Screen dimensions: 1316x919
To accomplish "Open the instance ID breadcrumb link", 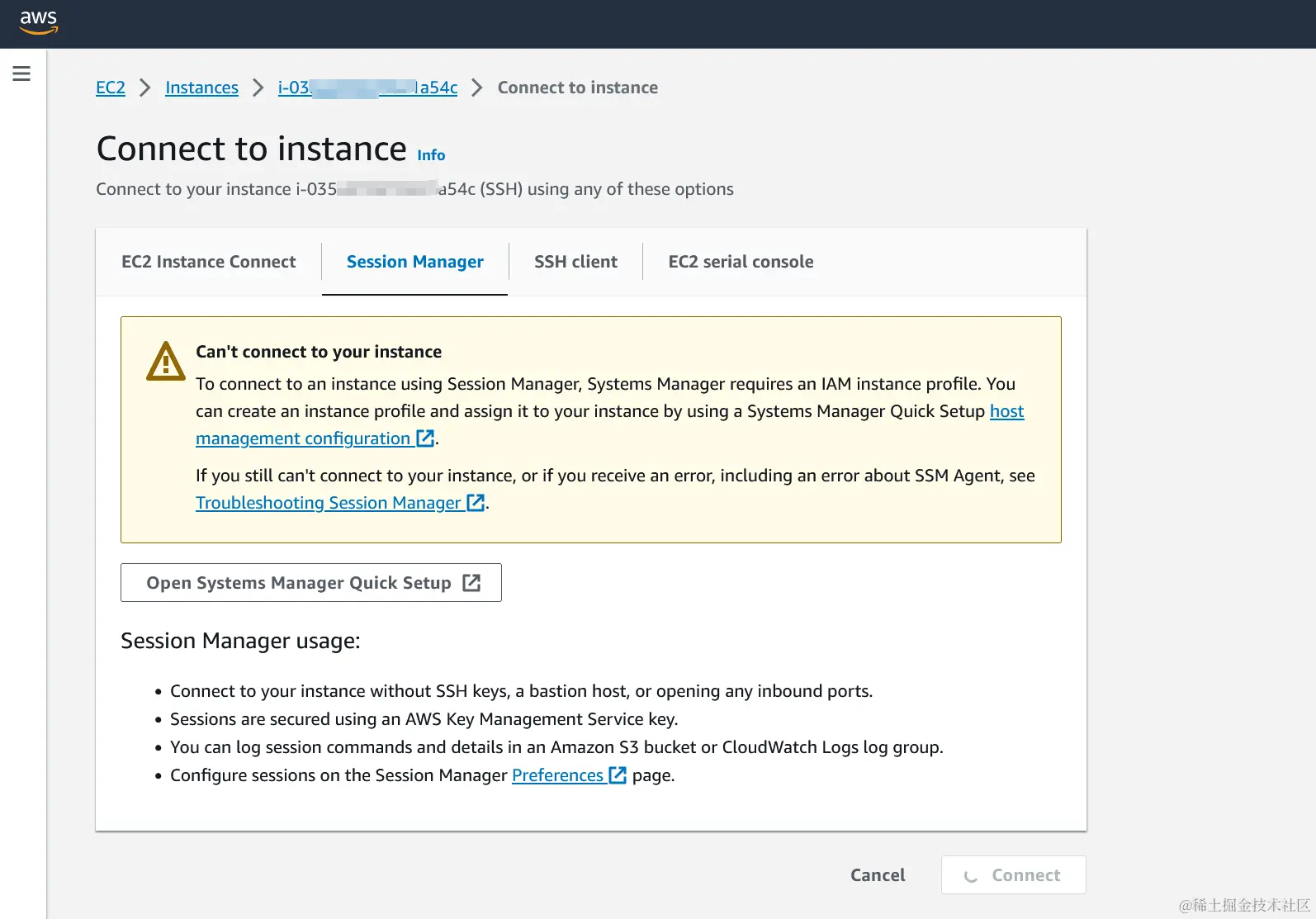I will point(367,88).
